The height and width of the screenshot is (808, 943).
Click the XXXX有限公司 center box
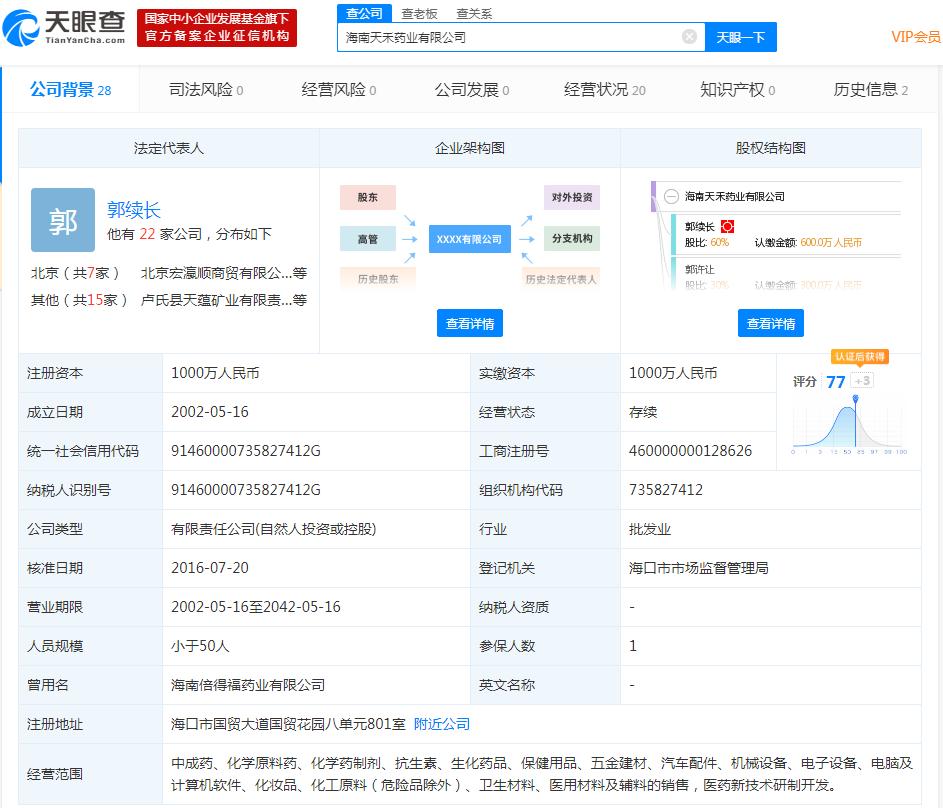pos(469,239)
